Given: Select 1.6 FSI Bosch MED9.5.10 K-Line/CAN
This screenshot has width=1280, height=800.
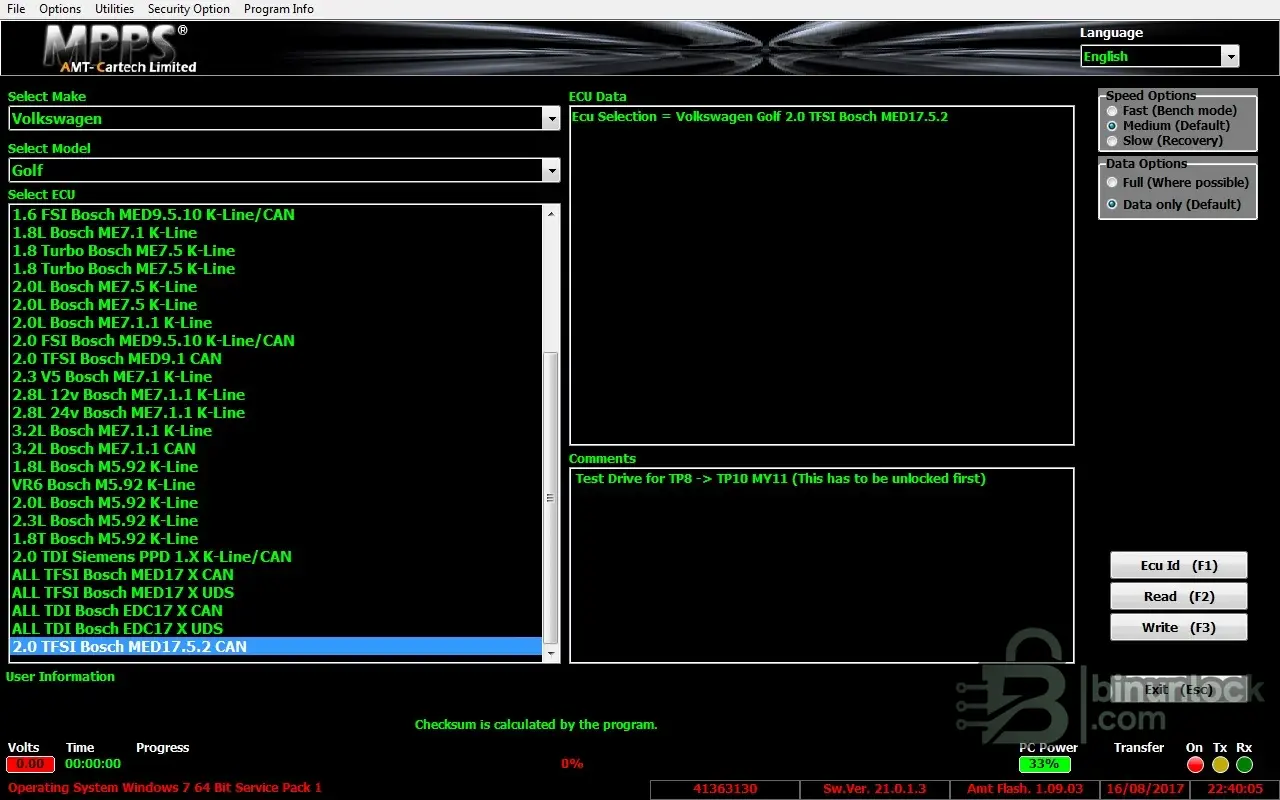Looking at the screenshot, I should (276, 215).
